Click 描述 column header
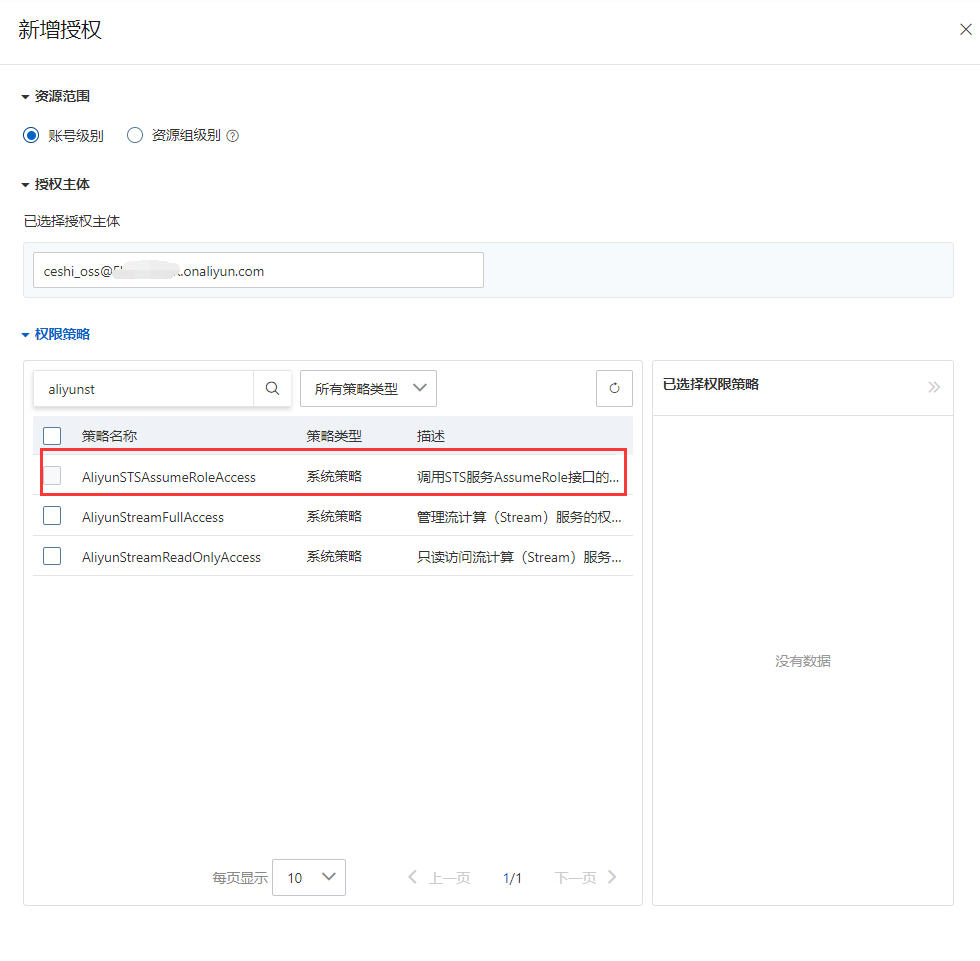Screen dimensions: 980x961 [x=431, y=436]
